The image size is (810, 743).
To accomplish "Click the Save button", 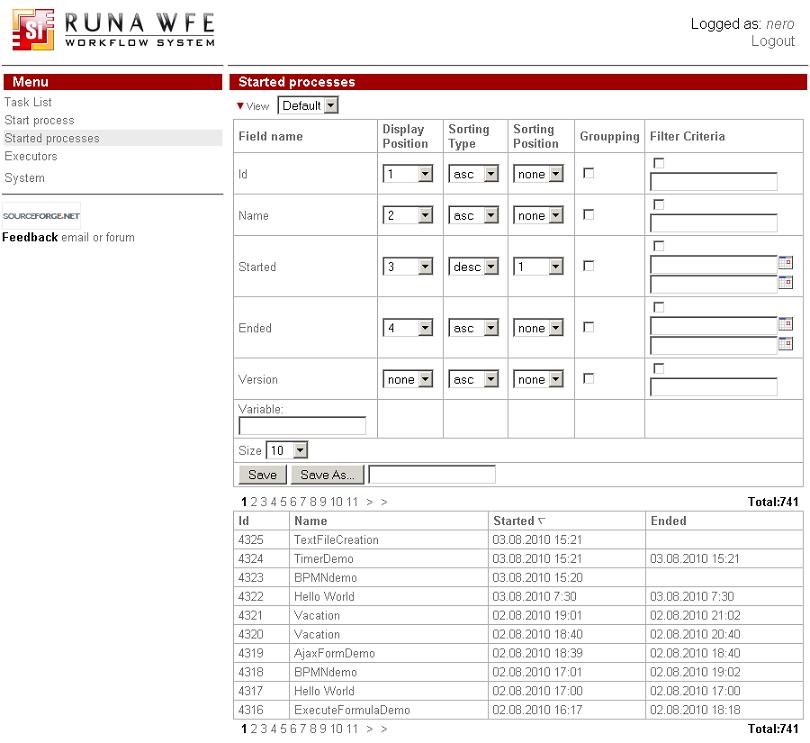I will [x=262, y=474].
